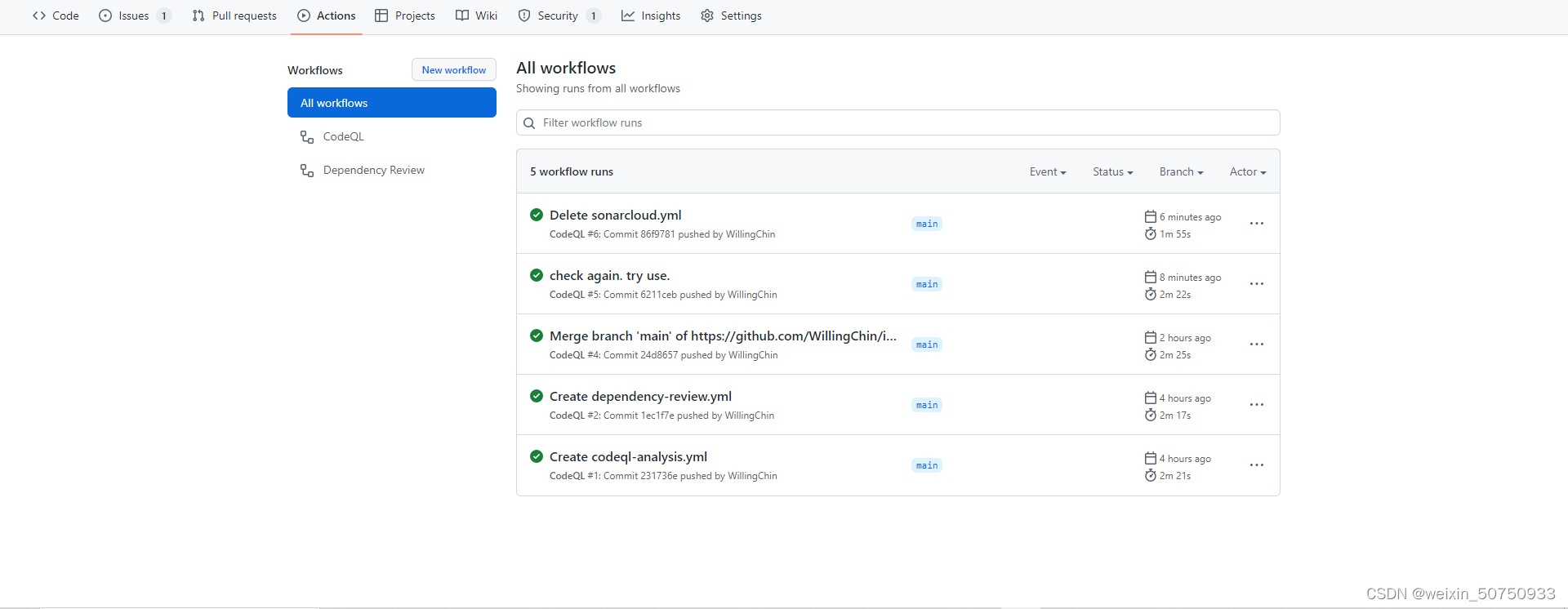Screen dimensions: 1568x609
Task: Click the New workflow button
Action: point(454,70)
